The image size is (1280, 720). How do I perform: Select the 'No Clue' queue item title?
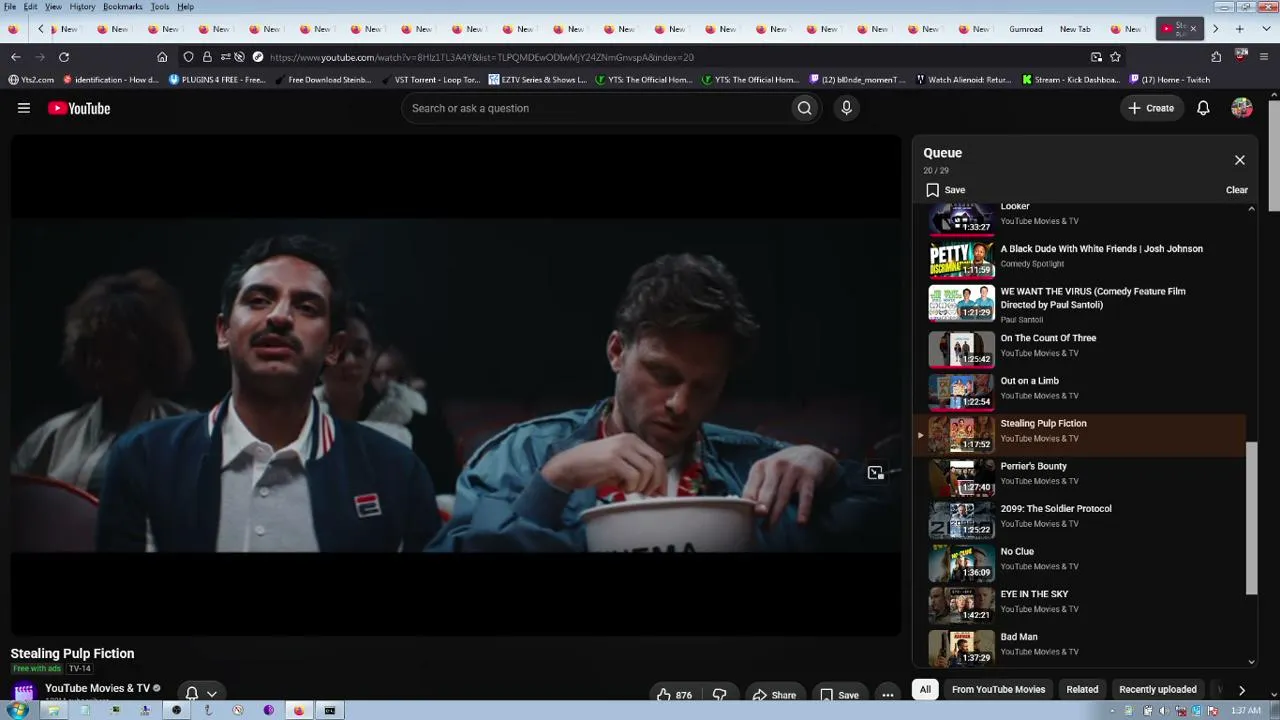click(1017, 551)
